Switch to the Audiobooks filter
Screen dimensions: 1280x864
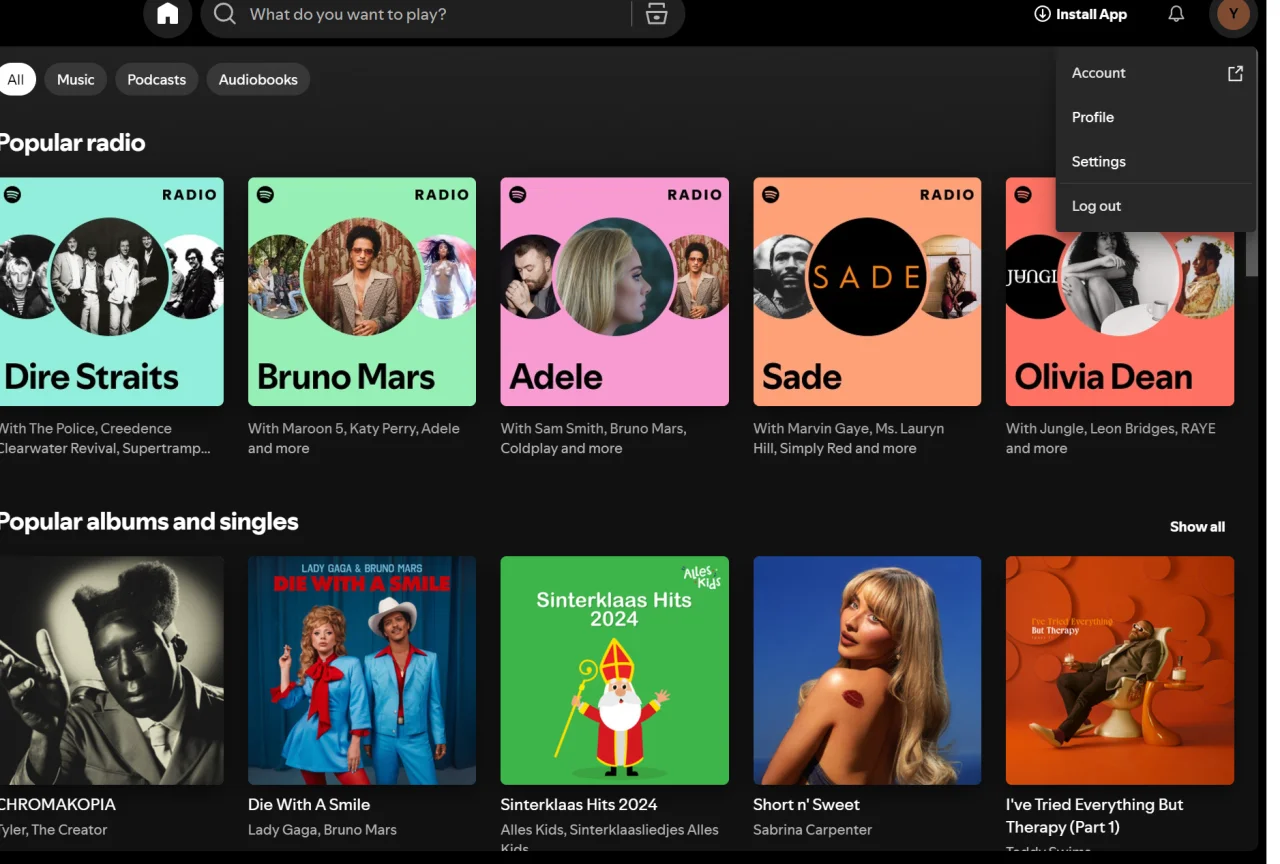(258, 79)
